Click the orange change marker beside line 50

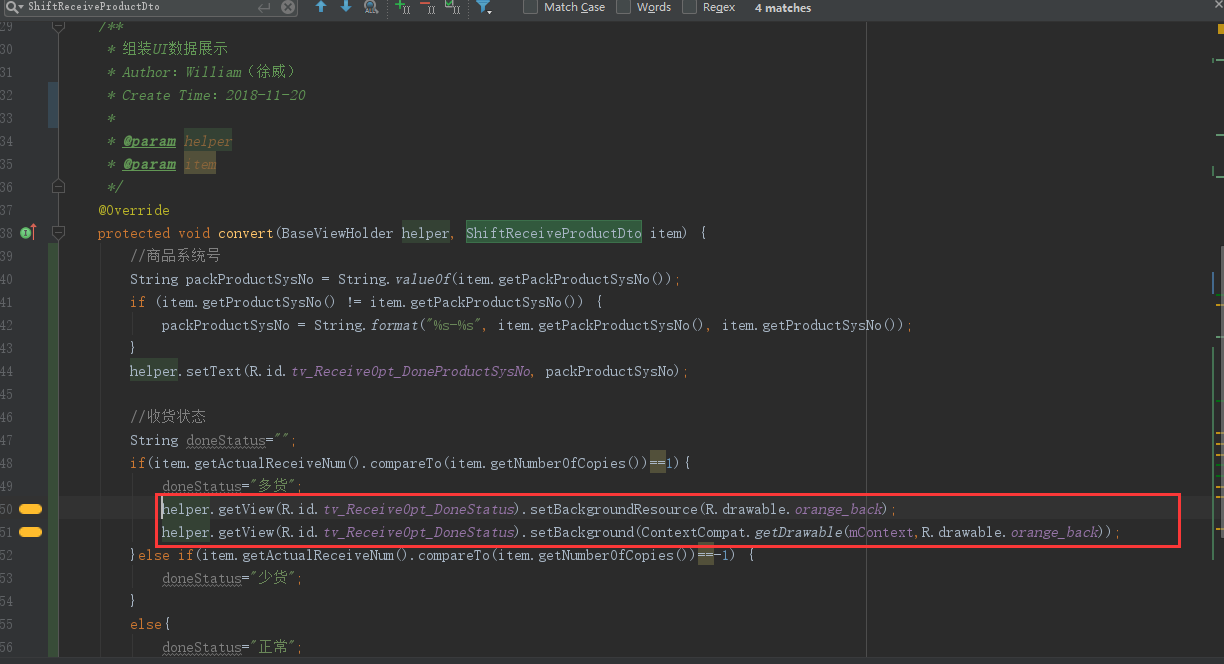click(x=30, y=509)
